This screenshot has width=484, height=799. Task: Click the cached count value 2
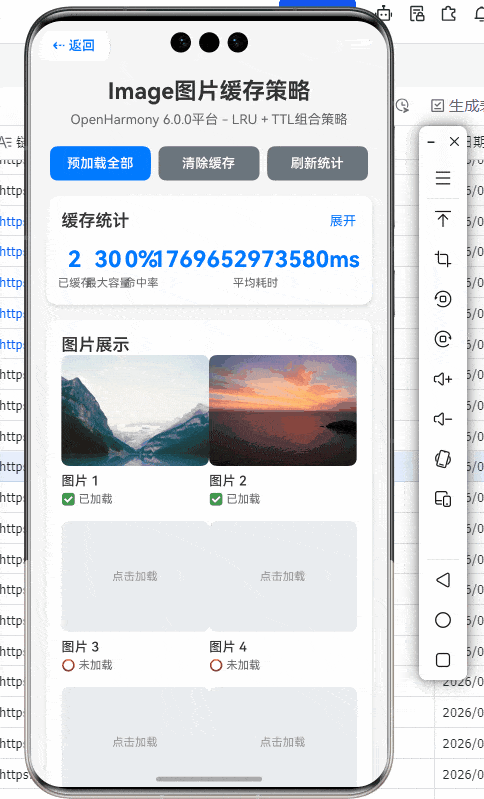(74, 259)
